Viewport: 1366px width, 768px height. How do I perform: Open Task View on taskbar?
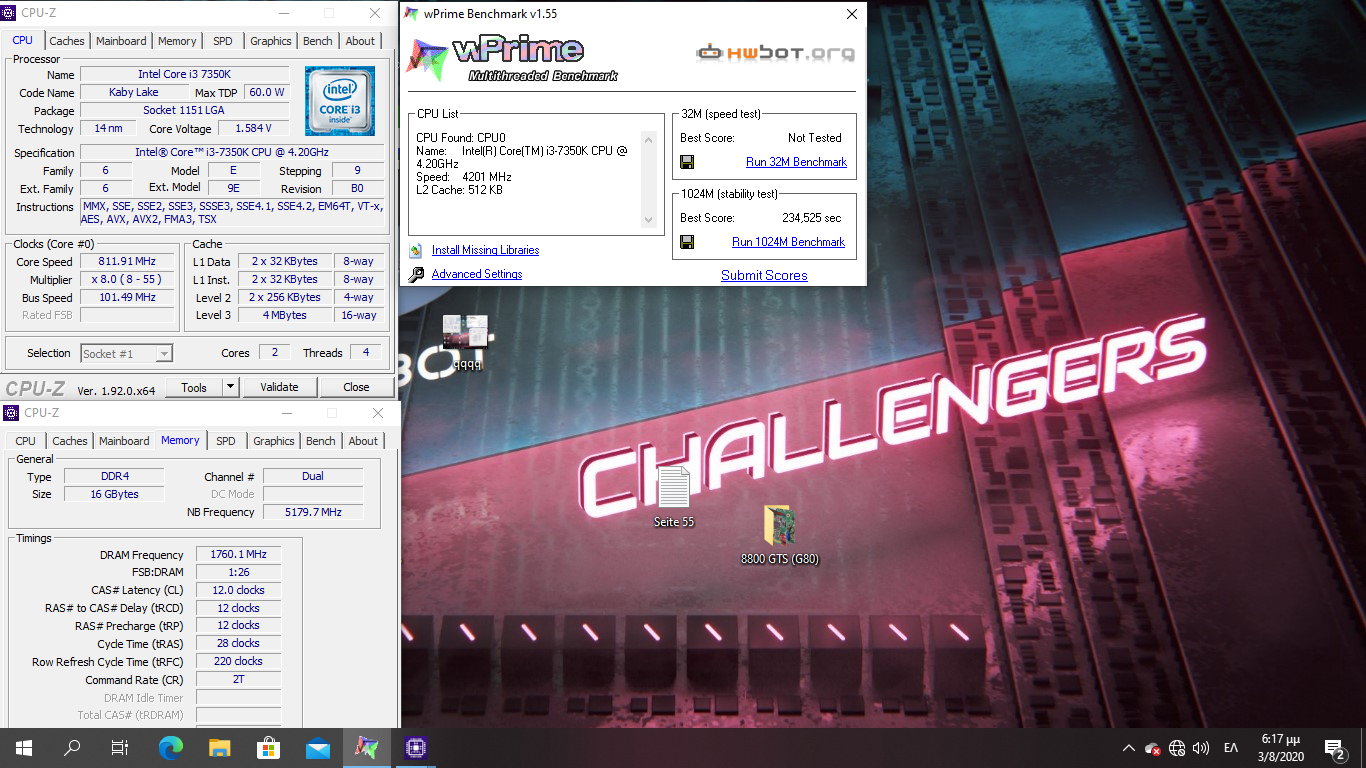(120, 747)
